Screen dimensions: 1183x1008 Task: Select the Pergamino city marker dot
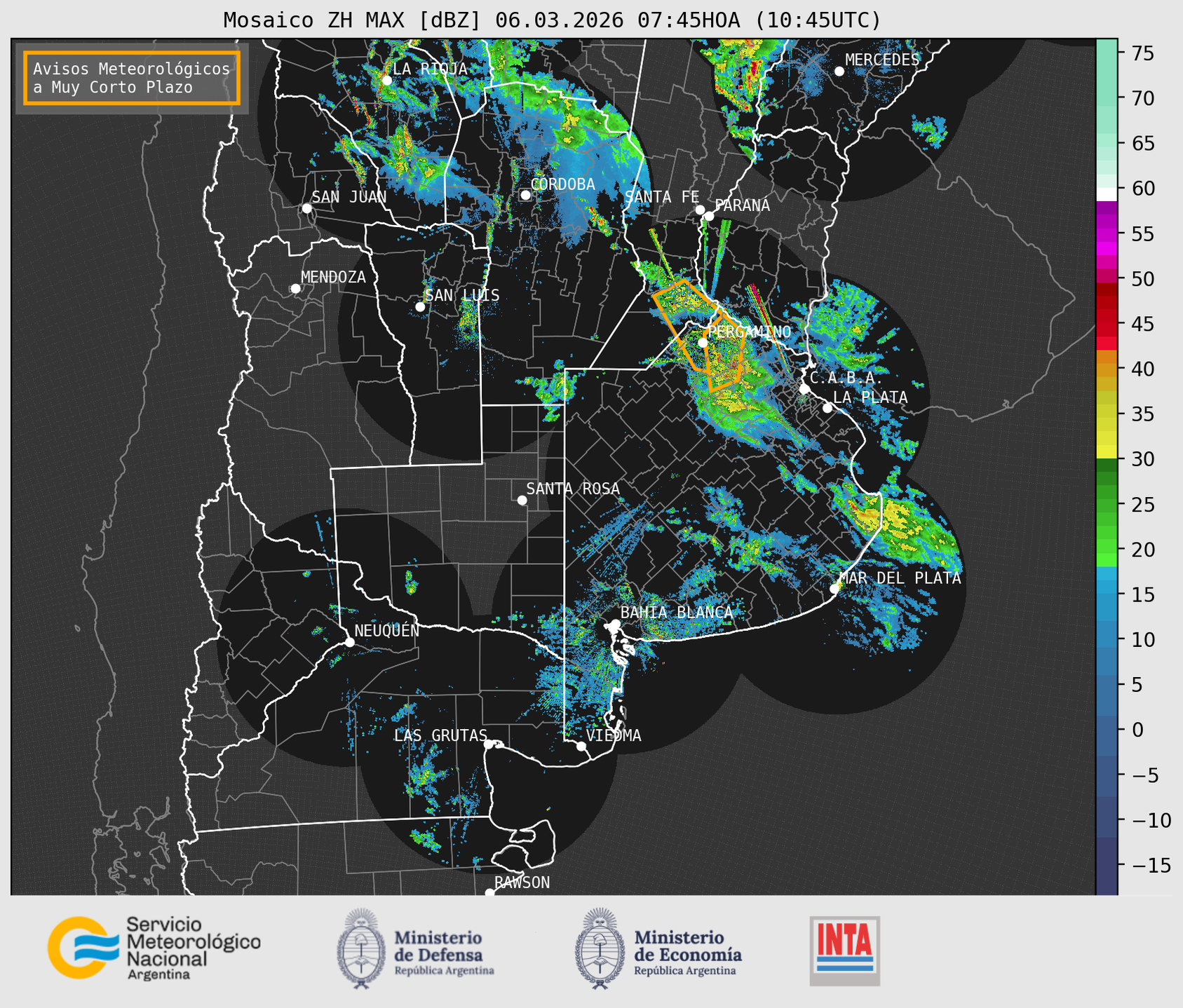point(703,343)
